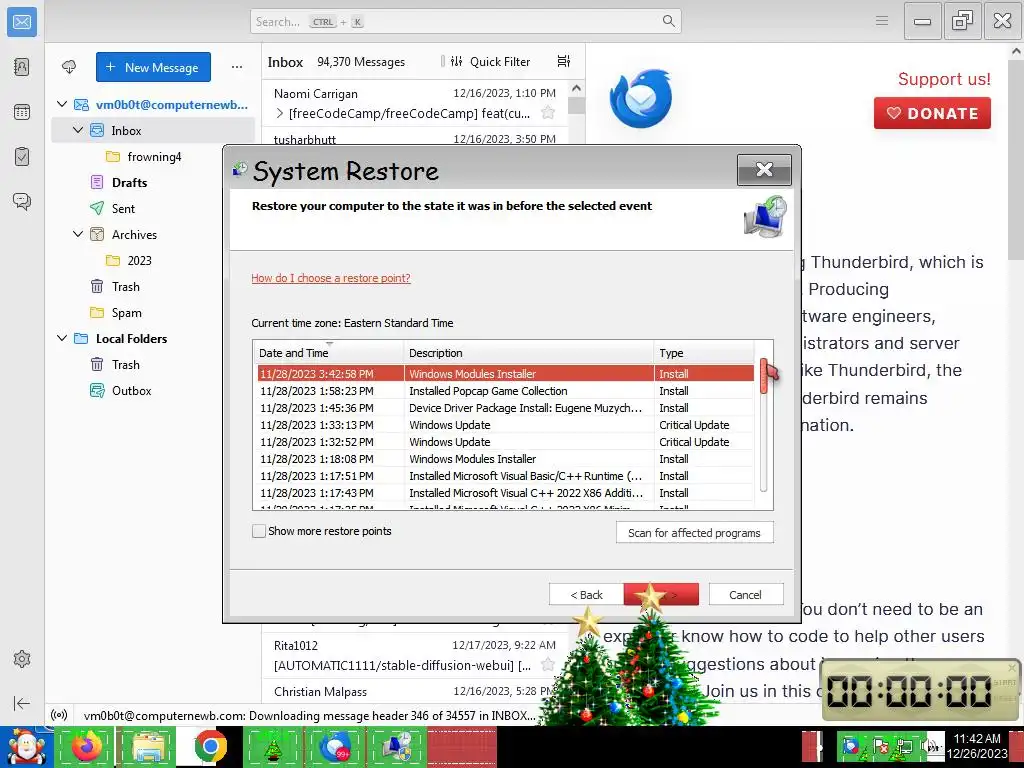Click the network tray icon
This screenshot has width=1024, height=768.
pos(905,747)
